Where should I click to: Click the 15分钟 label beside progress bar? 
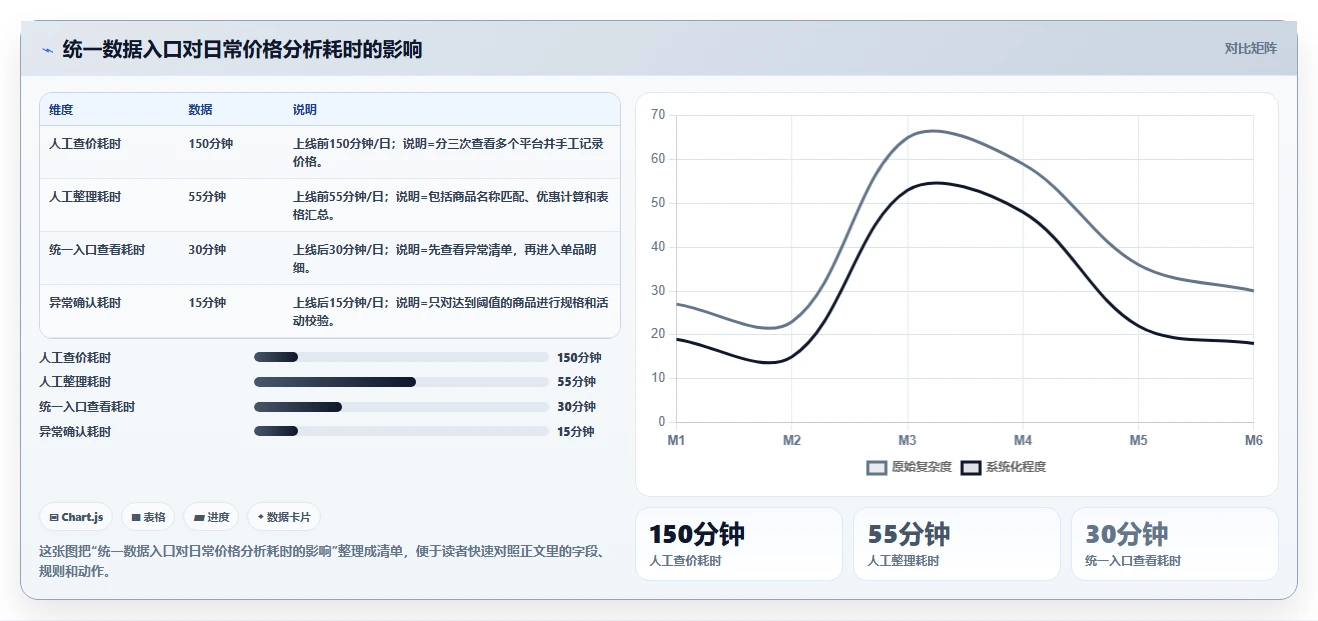(x=576, y=432)
